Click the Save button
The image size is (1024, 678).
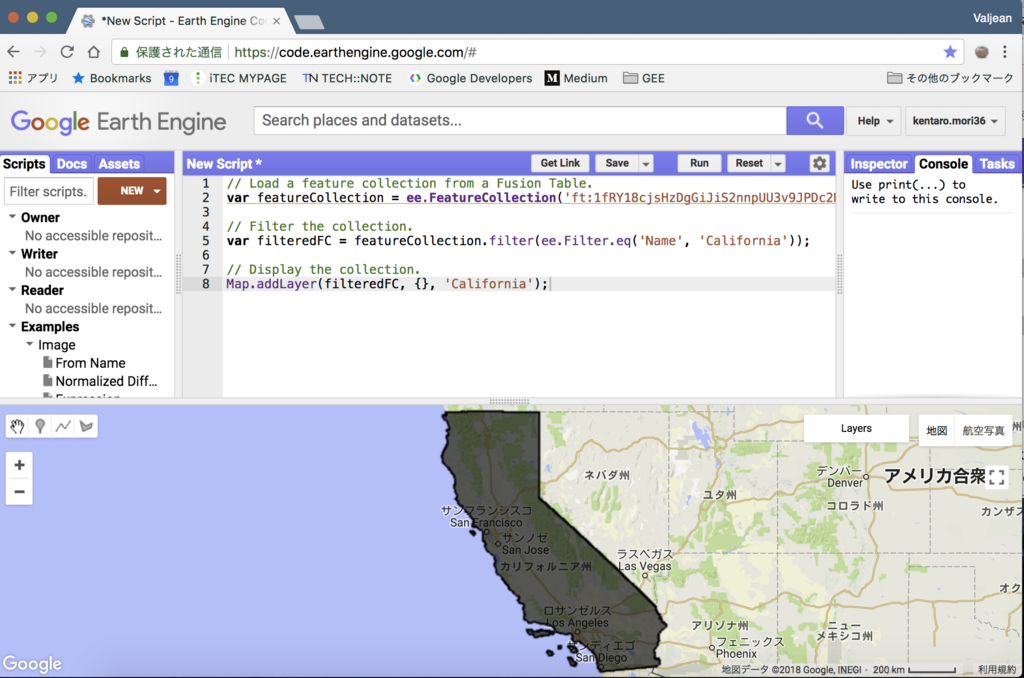pos(617,163)
